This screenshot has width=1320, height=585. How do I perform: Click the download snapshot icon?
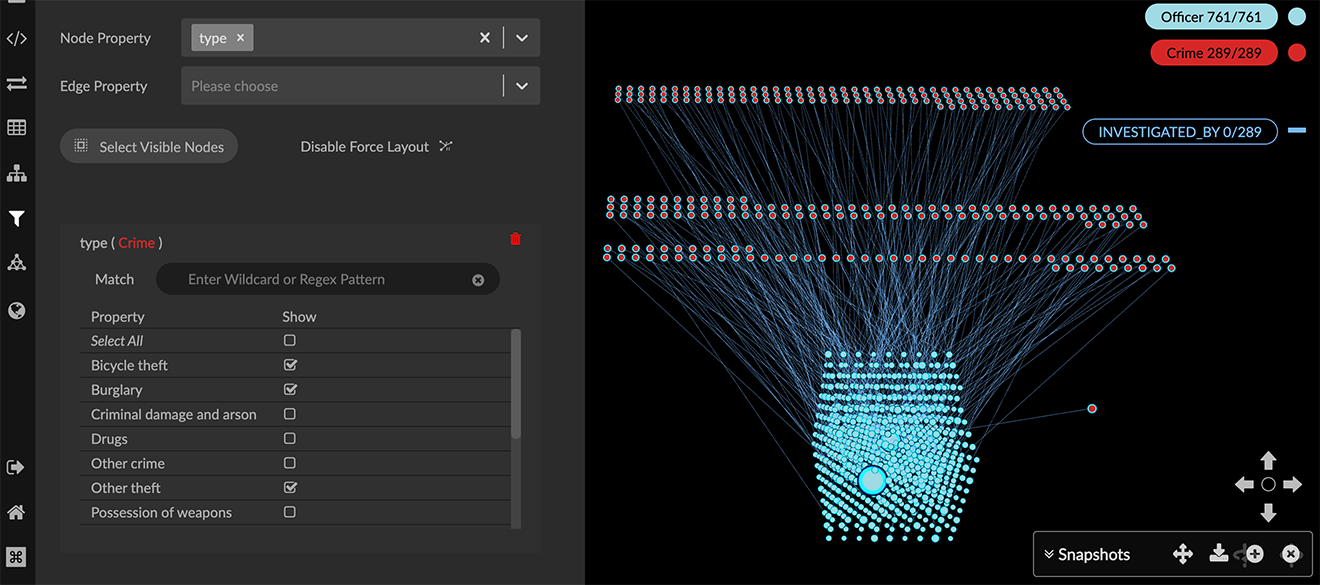[x=1218, y=554]
